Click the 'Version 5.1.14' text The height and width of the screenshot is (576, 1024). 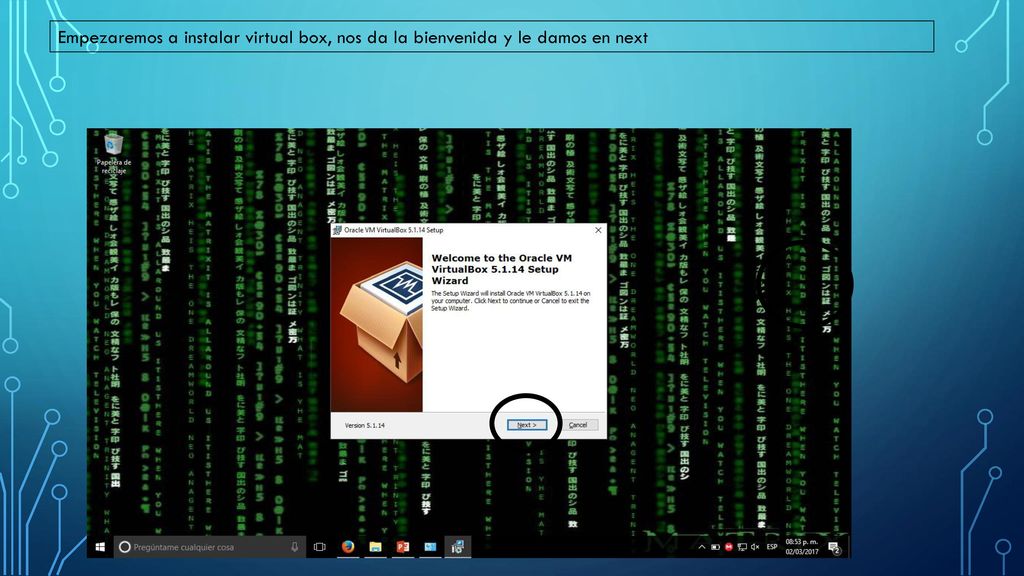click(364, 425)
